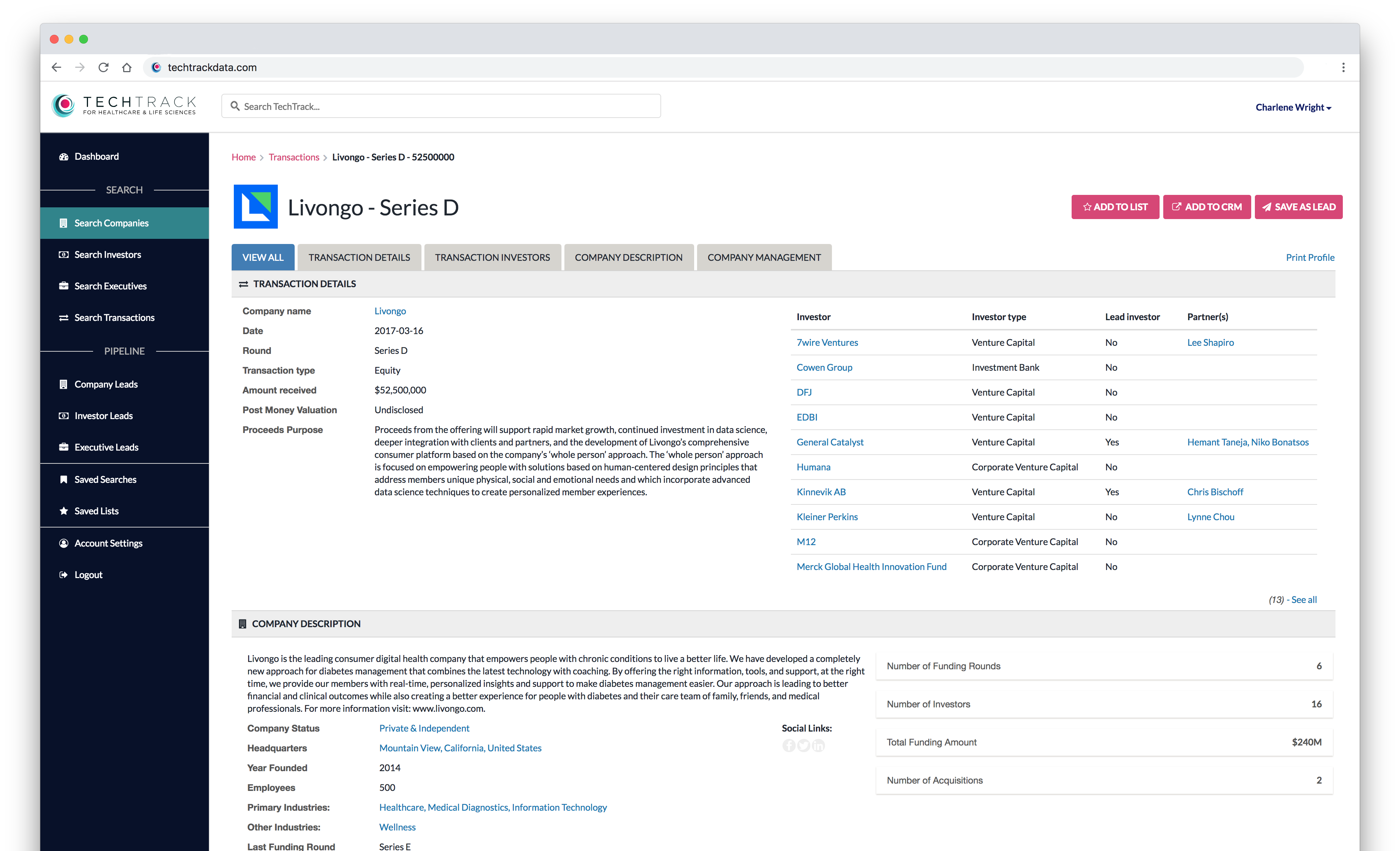Click the browser home icon
The width and height of the screenshot is (1400, 851).
127,67
